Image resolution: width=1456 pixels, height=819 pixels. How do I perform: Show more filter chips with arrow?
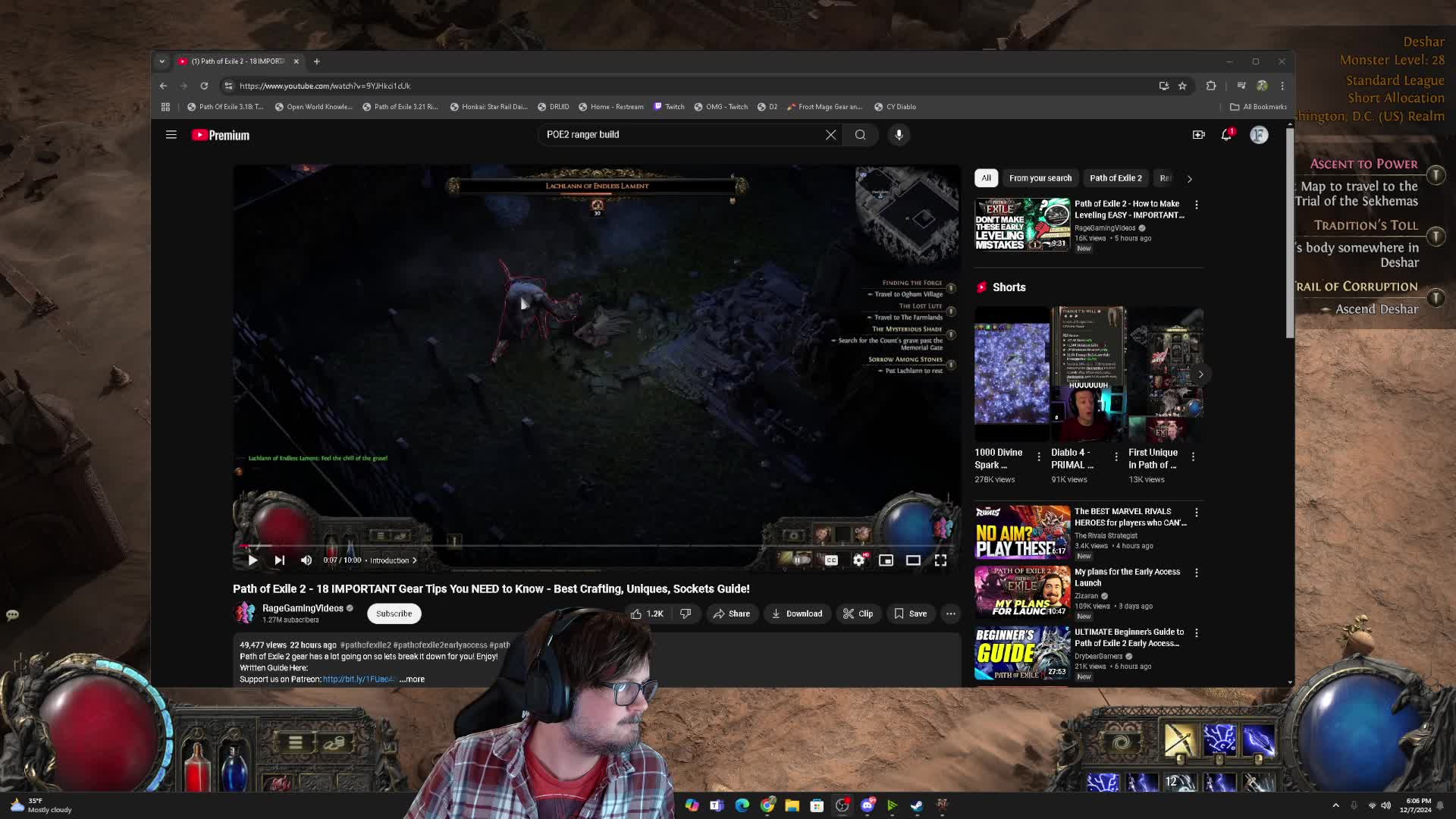1189,179
